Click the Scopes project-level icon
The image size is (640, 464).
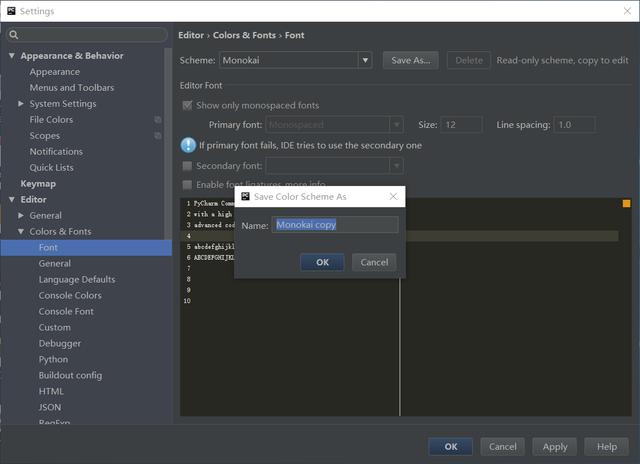pos(158,135)
